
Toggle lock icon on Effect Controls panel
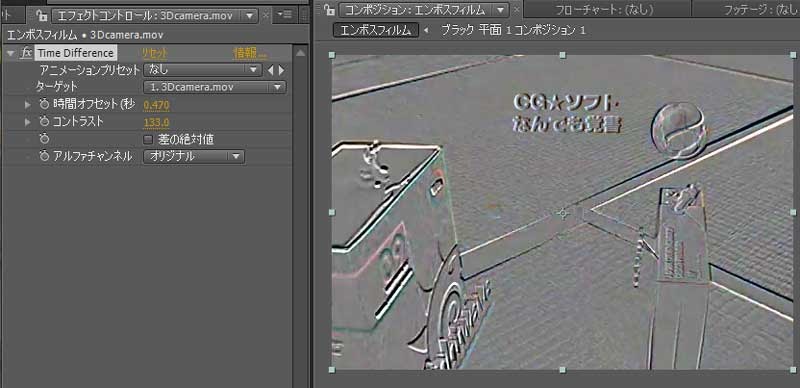[x=41, y=16]
